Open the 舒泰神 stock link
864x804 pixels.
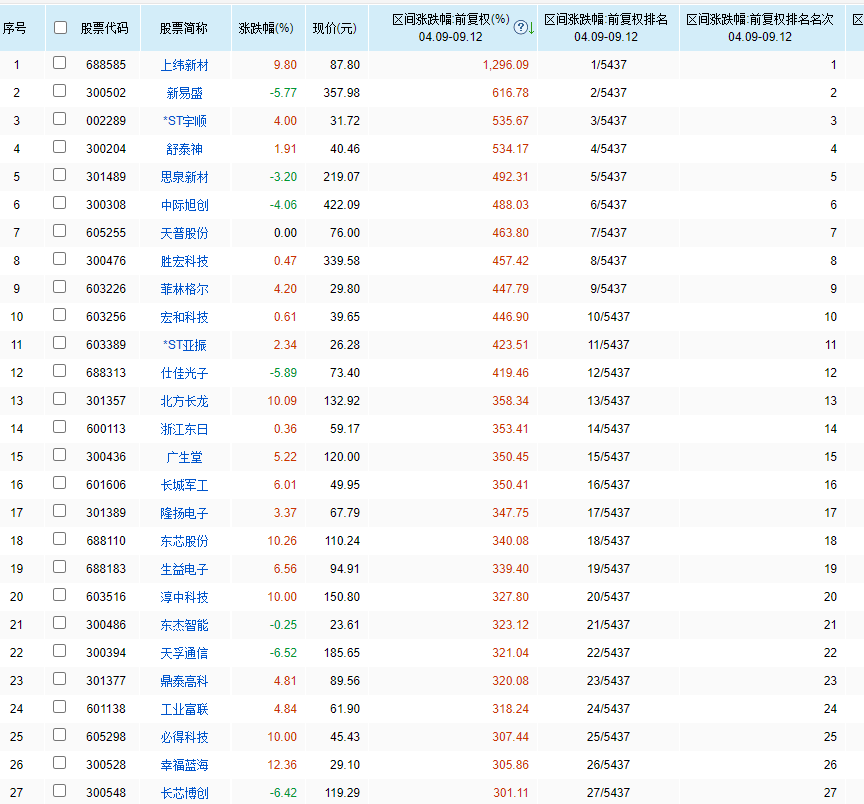click(185, 149)
